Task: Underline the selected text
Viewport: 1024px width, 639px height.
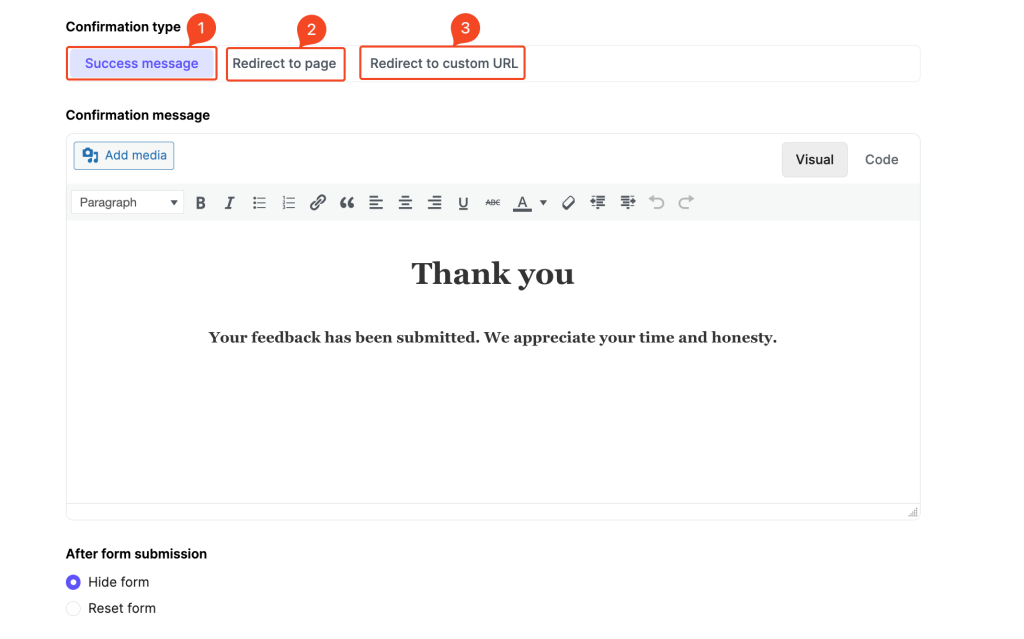Action: pos(463,203)
